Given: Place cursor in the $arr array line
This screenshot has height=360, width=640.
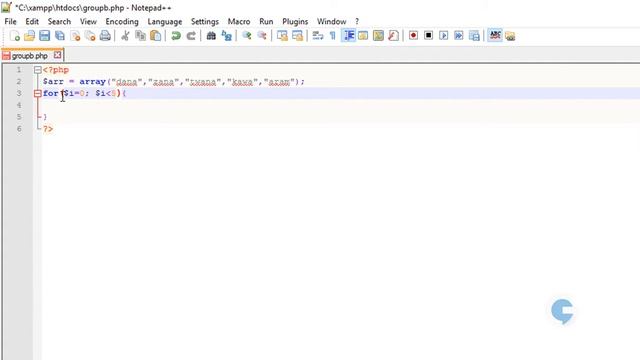Looking at the screenshot, I should pos(174,82).
